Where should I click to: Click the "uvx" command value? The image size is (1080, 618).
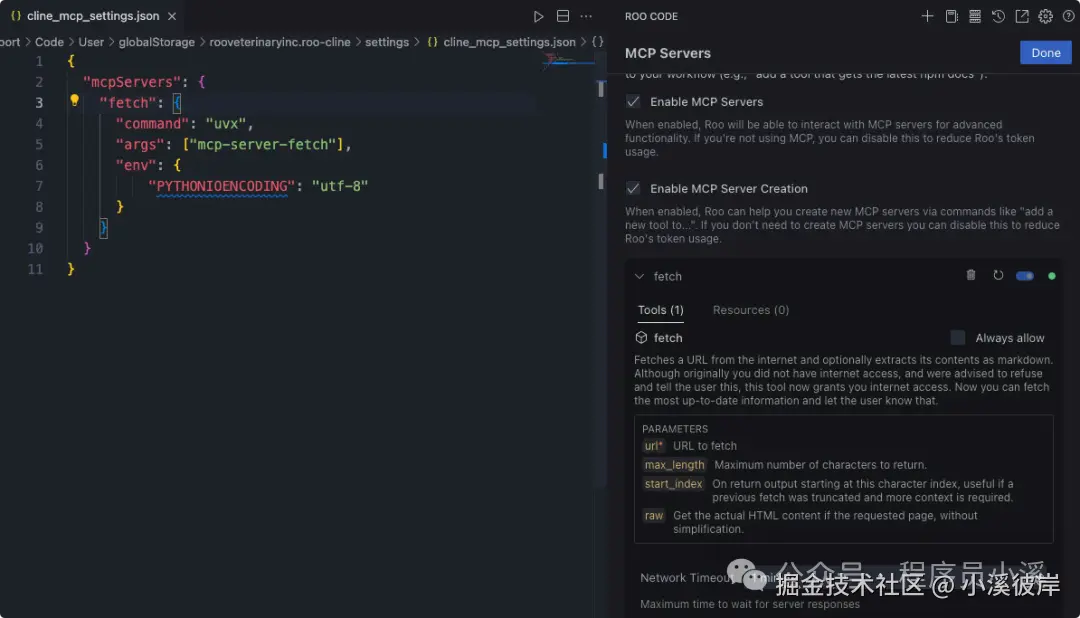tap(225, 124)
